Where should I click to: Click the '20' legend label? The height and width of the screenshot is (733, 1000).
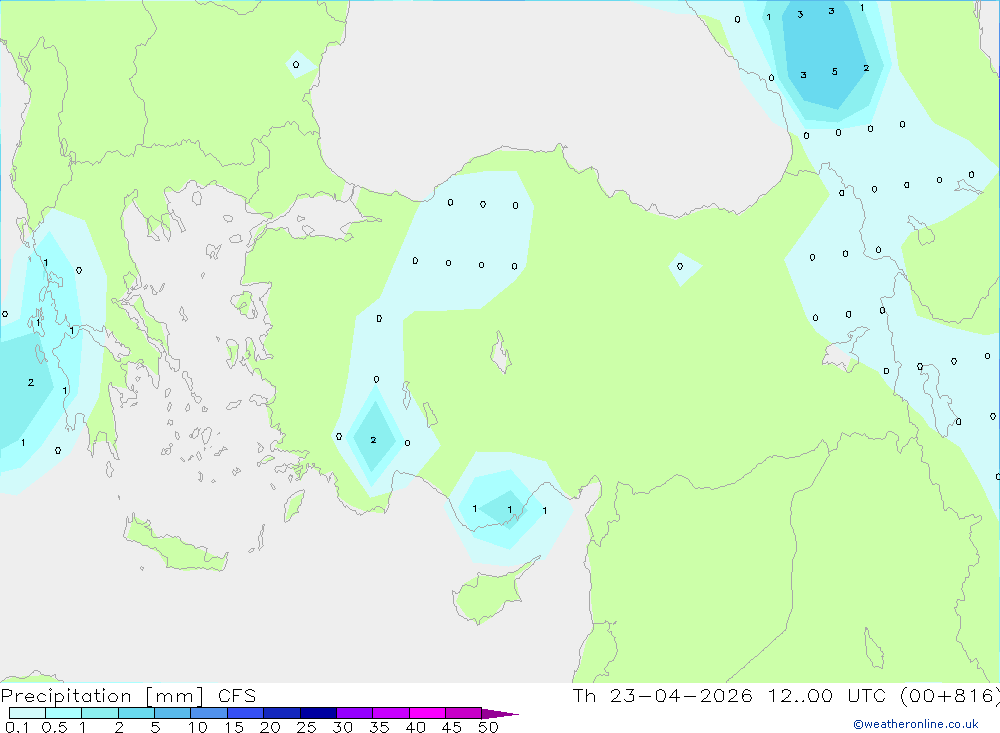click(270, 727)
